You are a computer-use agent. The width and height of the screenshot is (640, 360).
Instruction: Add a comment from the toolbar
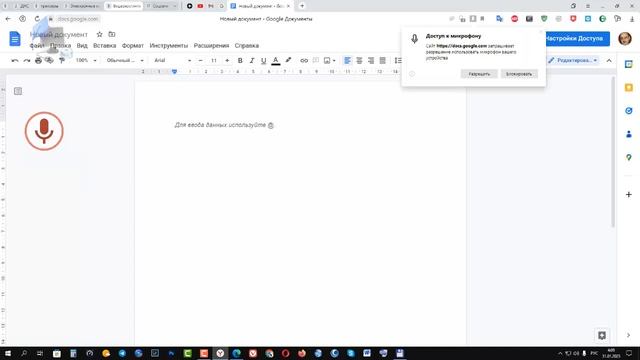pyautogui.click(x=316, y=60)
